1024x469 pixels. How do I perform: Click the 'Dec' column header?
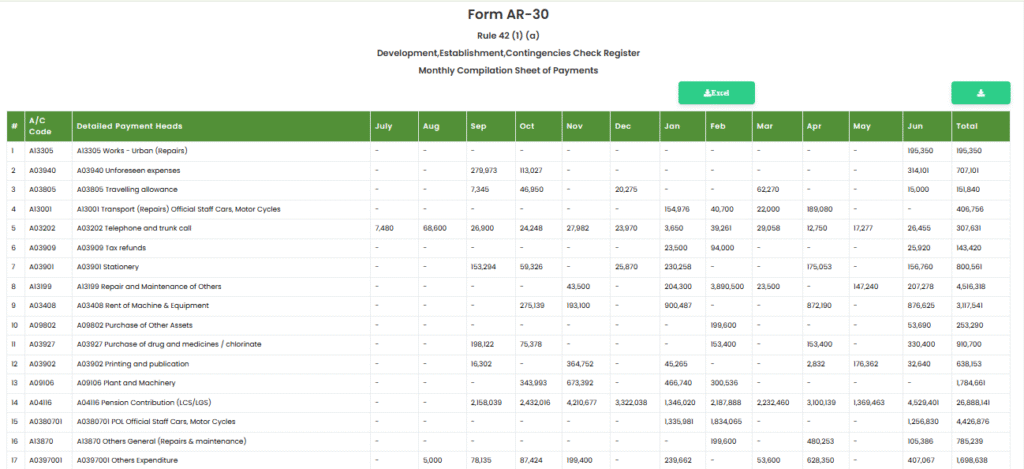coord(623,126)
